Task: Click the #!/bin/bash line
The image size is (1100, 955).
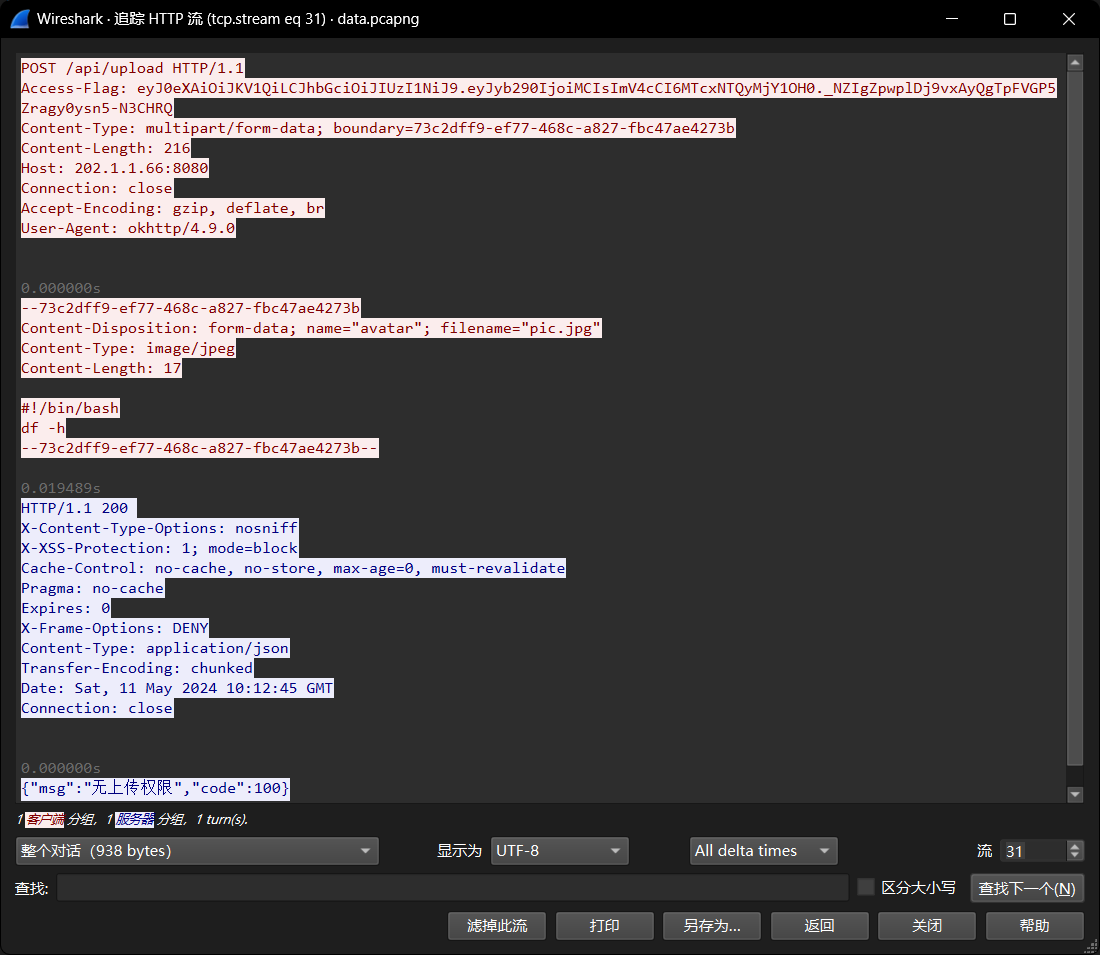Action: coord(70,408)
